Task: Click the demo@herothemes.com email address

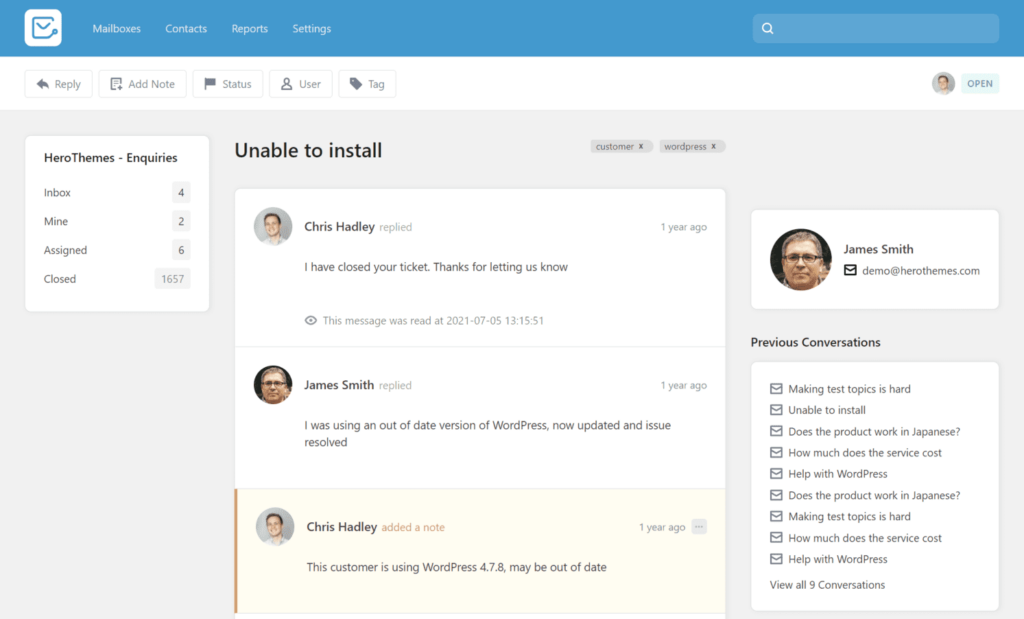Action: tap(921, 270)
